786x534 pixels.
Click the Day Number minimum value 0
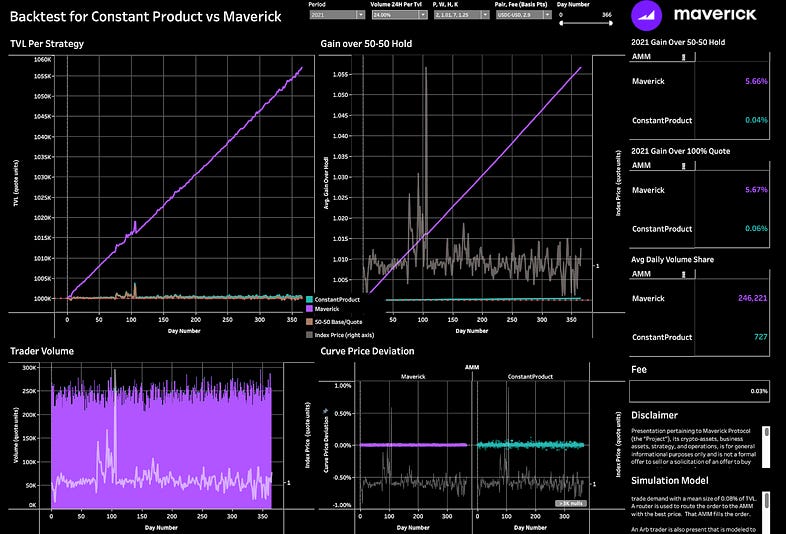tap(561, 15)
